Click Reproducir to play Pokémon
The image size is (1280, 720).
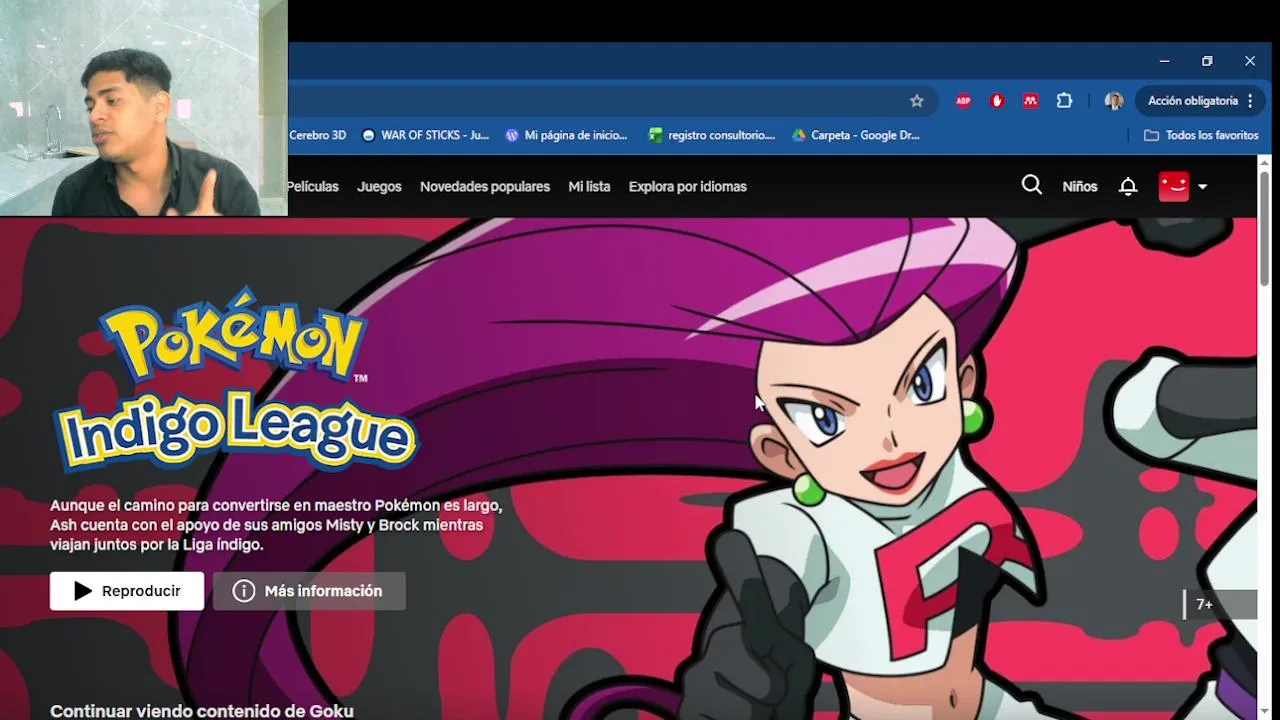pyautogui.click(x=127, y=591)
